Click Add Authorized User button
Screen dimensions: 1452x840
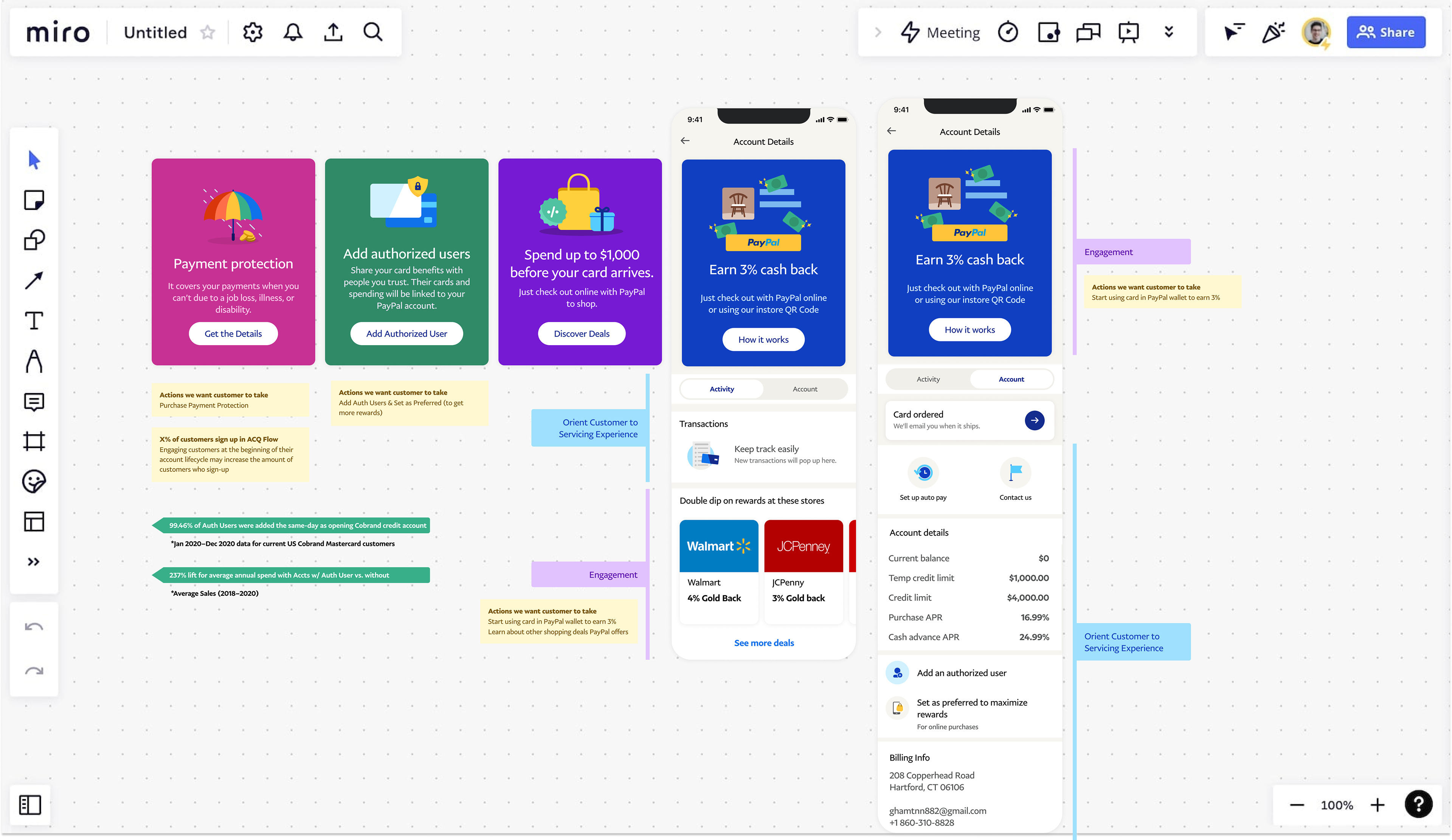[406, 333]
